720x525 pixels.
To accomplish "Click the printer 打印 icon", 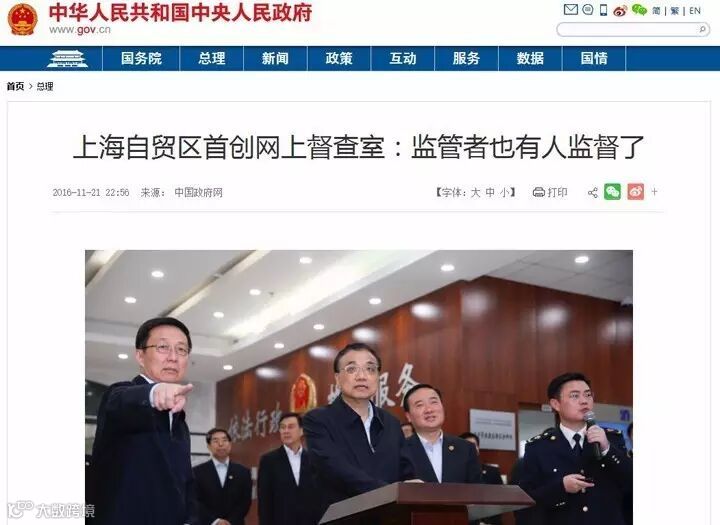I will coord(539,192).
